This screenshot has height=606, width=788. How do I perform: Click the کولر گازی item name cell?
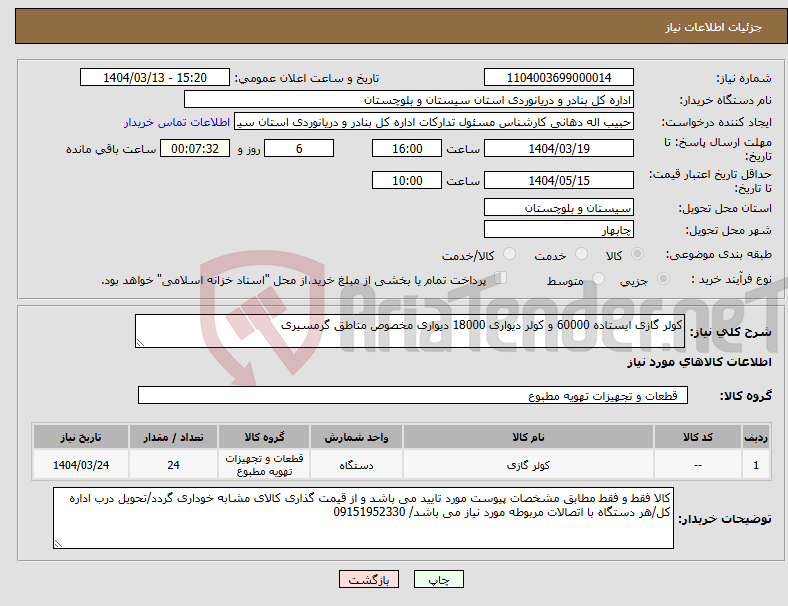coord(528,465)
